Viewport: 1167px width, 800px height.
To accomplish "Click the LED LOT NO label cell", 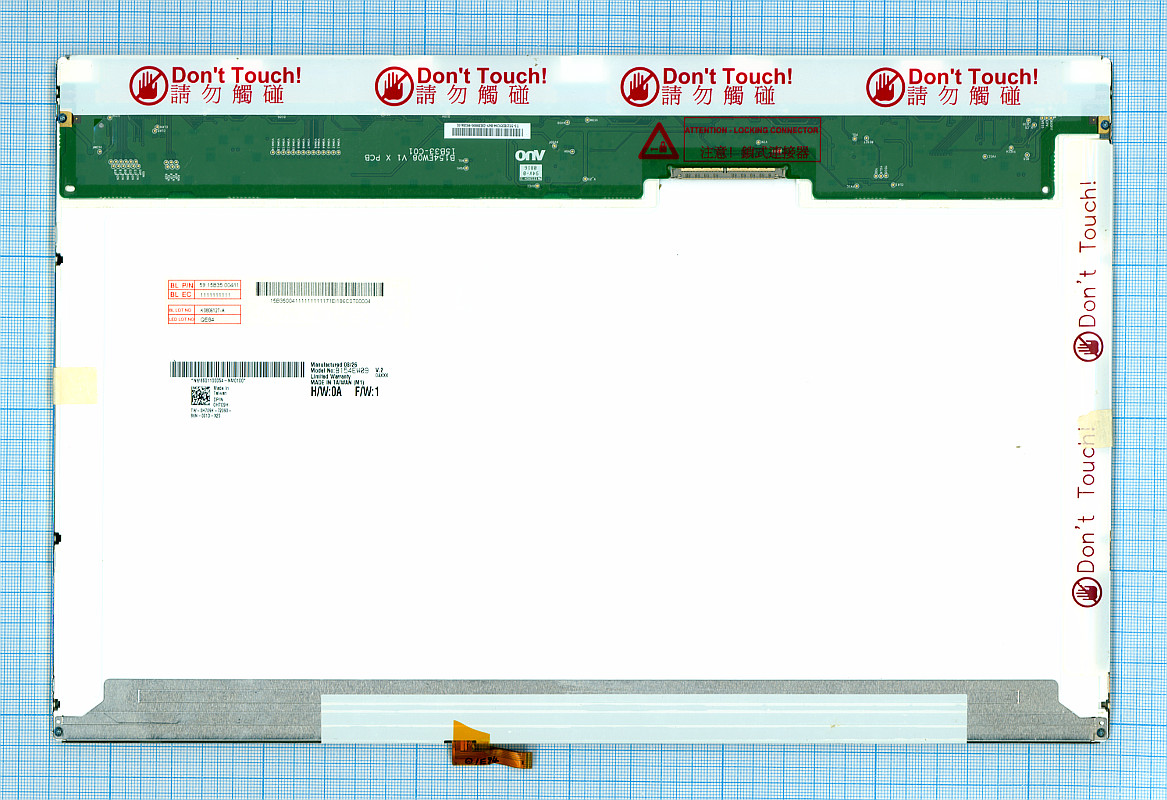I will coord(181,320).
